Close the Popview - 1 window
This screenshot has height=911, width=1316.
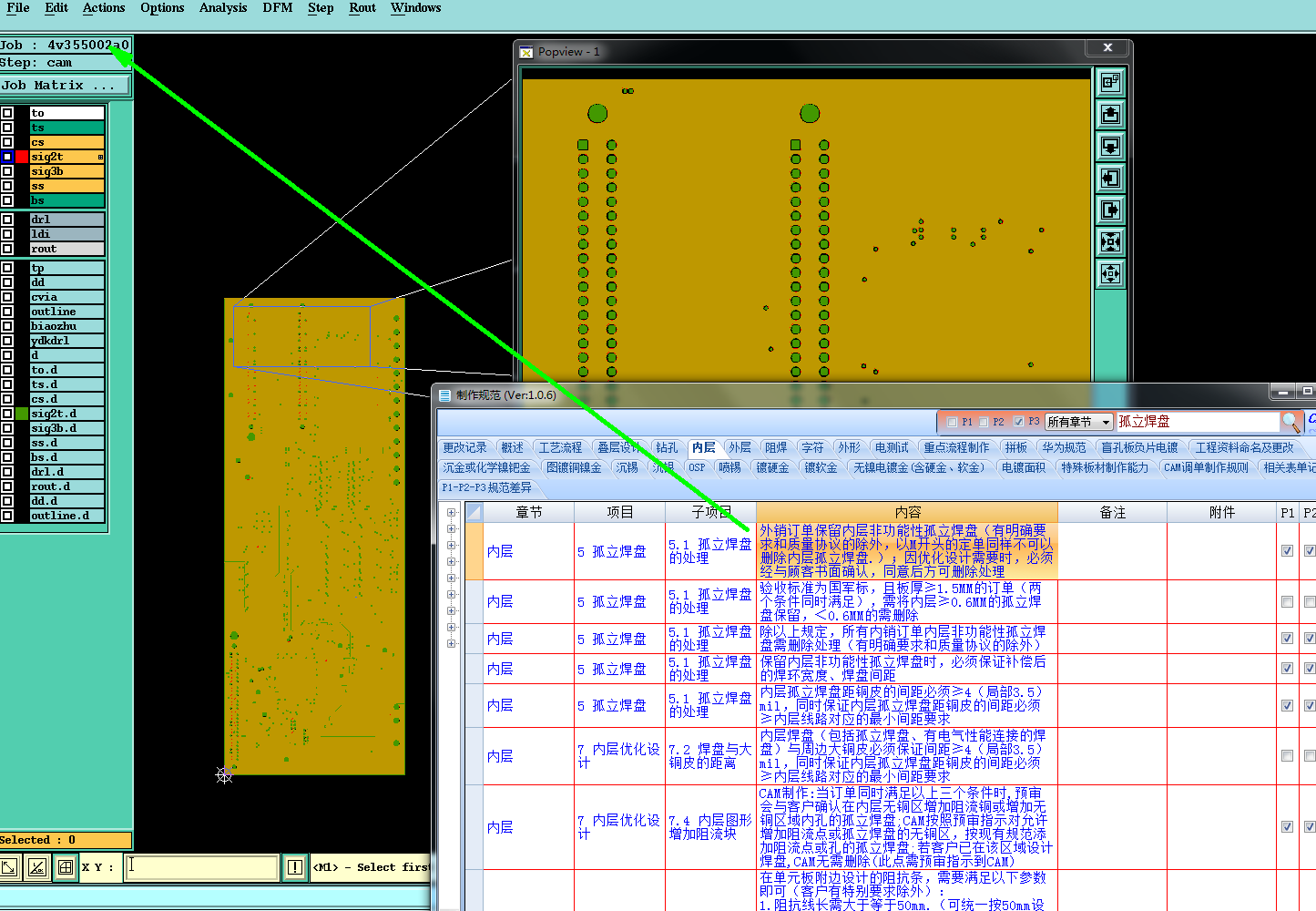tap(1107, 47)
